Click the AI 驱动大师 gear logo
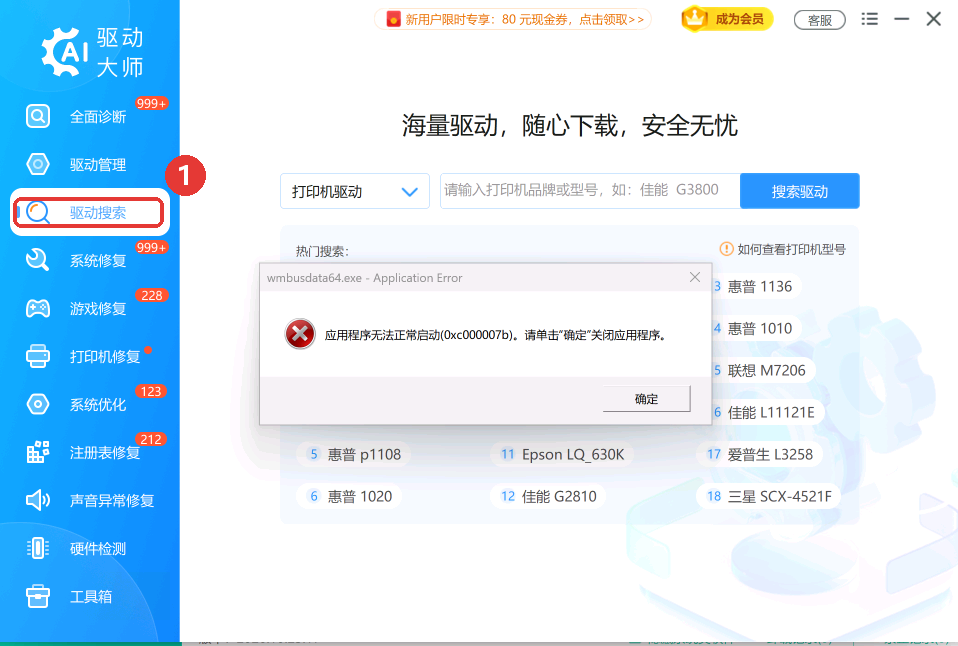 point(64,52)
